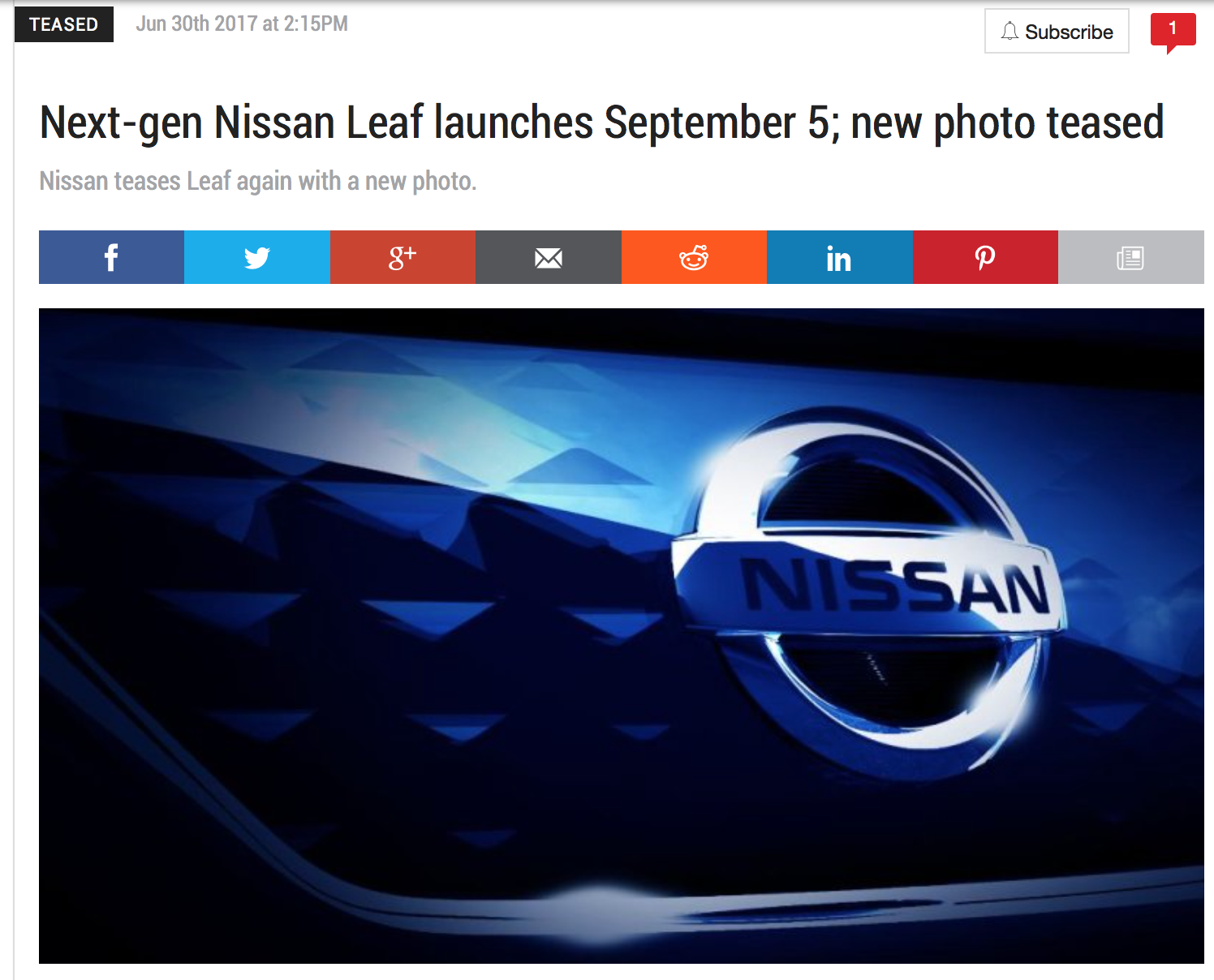This screenshot has height=980, width=1214.
Task: Share article on Twitter
Action: [257, 257]
